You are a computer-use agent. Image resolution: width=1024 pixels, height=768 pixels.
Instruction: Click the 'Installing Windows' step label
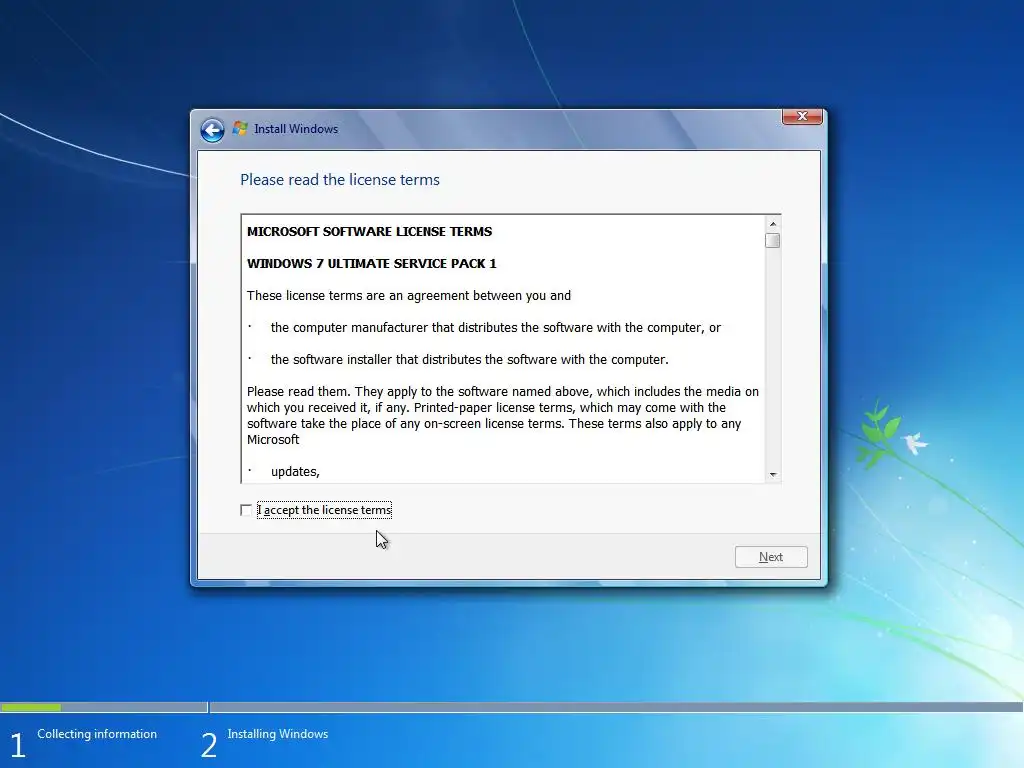point(278,734)
